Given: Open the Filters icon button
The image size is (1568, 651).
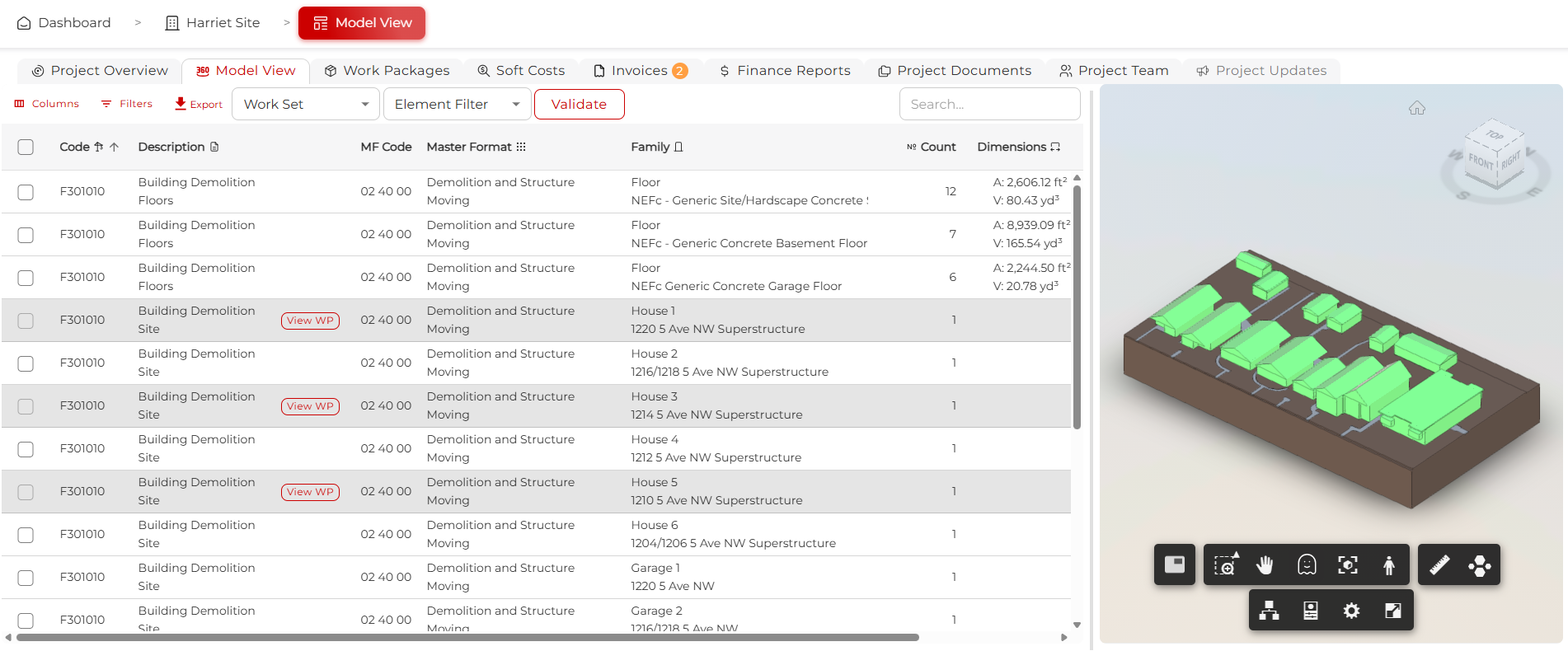Looking at the screenshot, I should [x=126, y=104].
